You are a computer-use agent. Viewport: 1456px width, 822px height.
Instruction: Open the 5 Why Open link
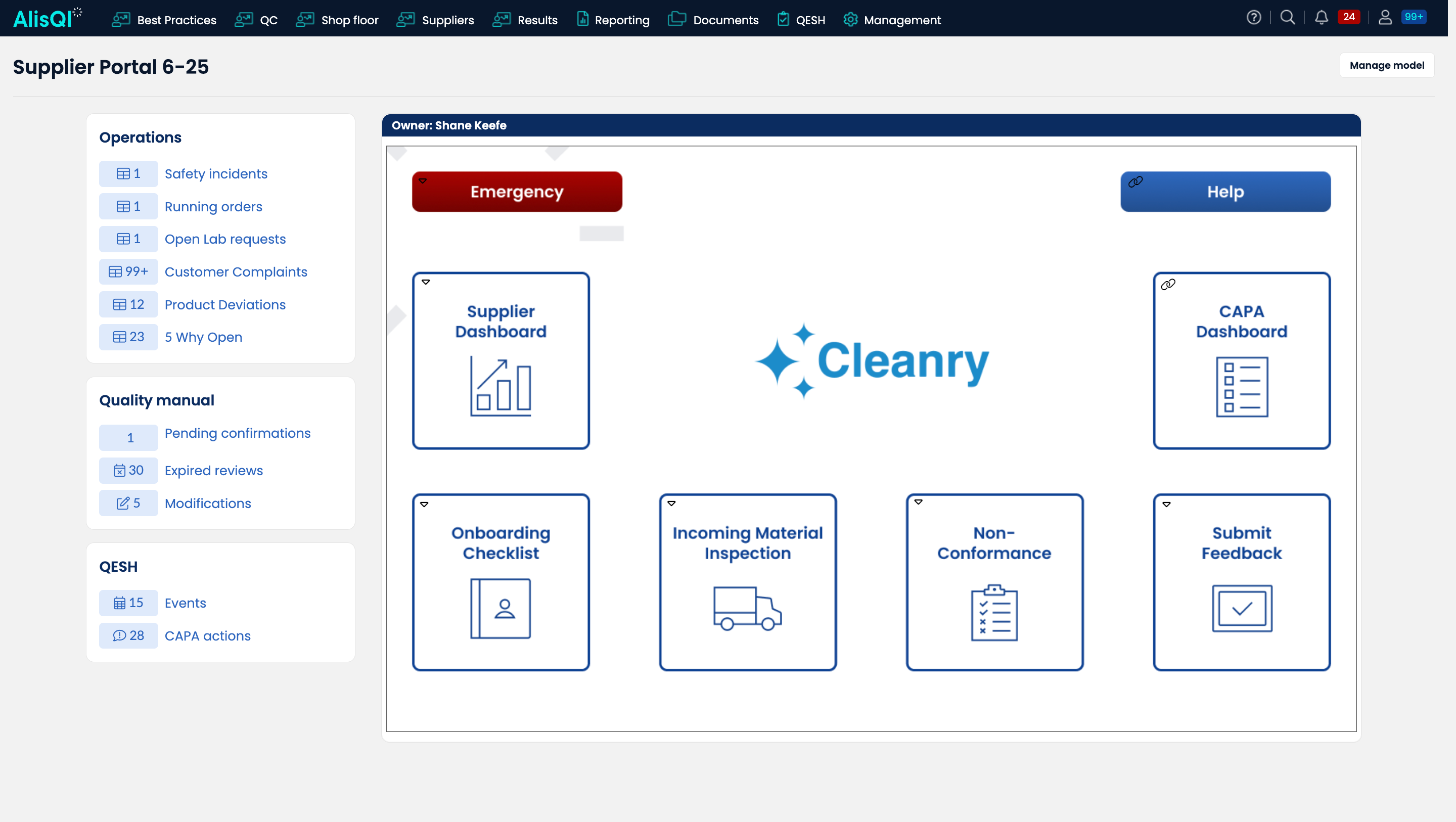tap(203, 337)
